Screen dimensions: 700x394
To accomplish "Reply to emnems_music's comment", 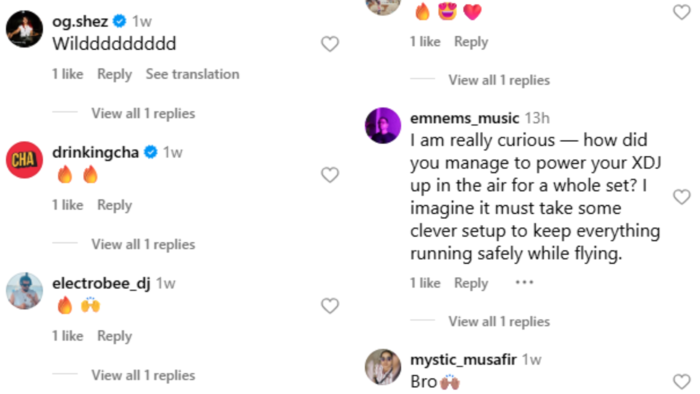I will (x=471, y=283).
